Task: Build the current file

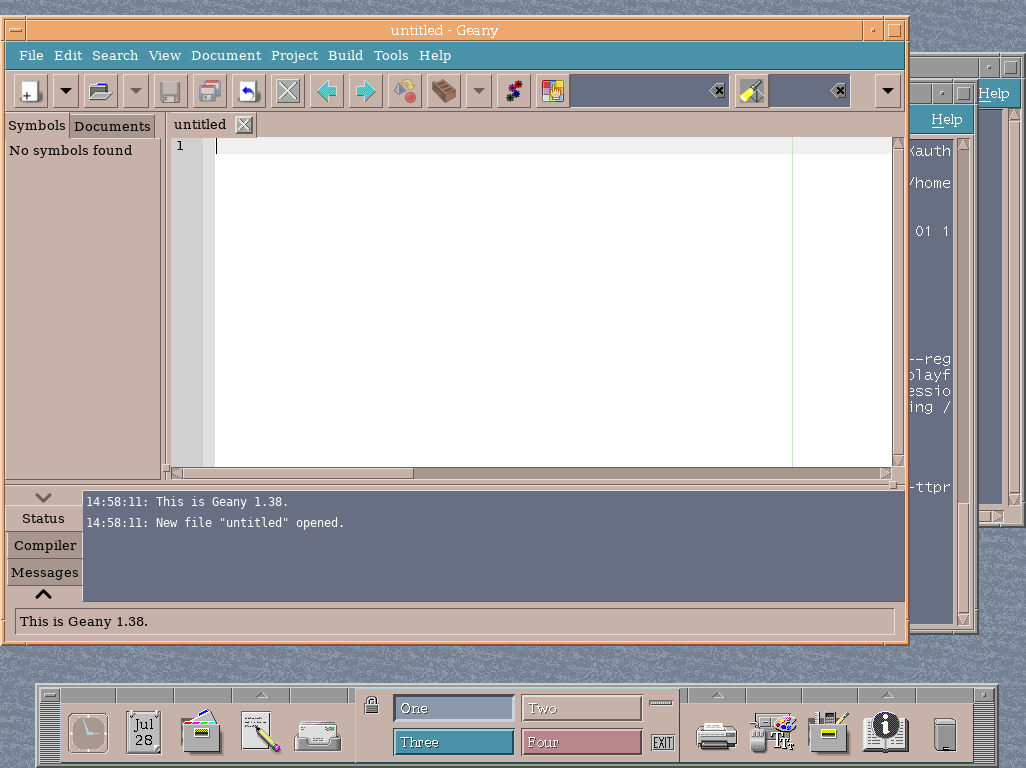Action: pyautogui.click(x=443, y=91)
